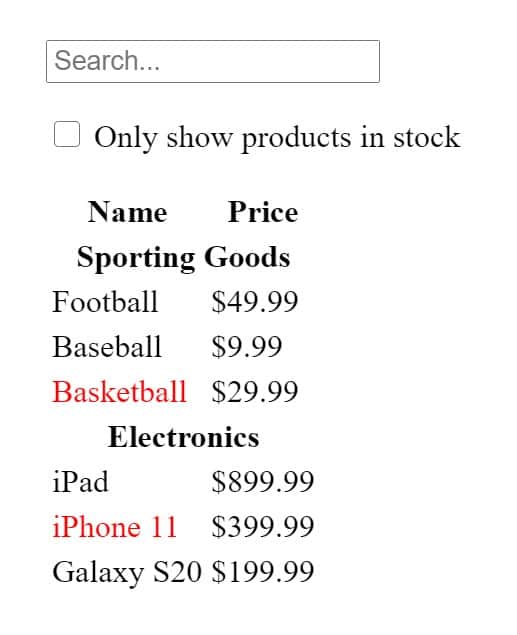Select the Football product name

tap(105, 302)
